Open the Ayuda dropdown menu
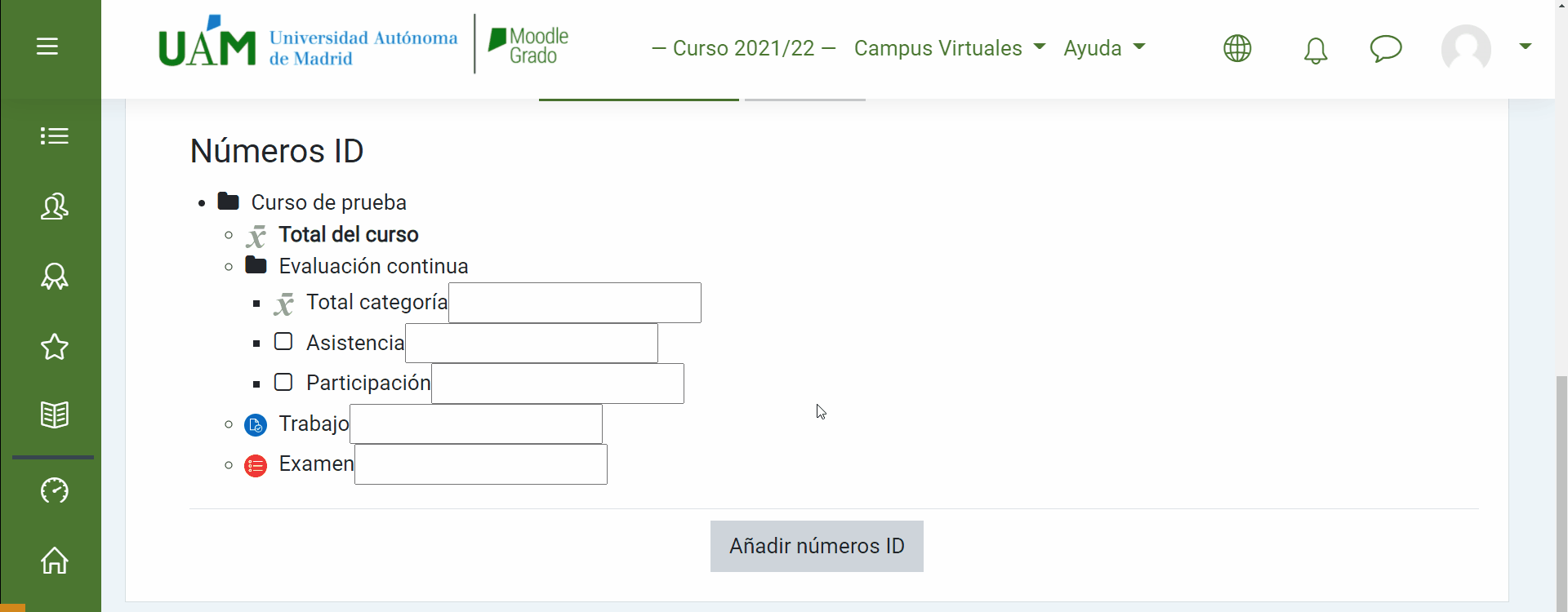 1104,48
